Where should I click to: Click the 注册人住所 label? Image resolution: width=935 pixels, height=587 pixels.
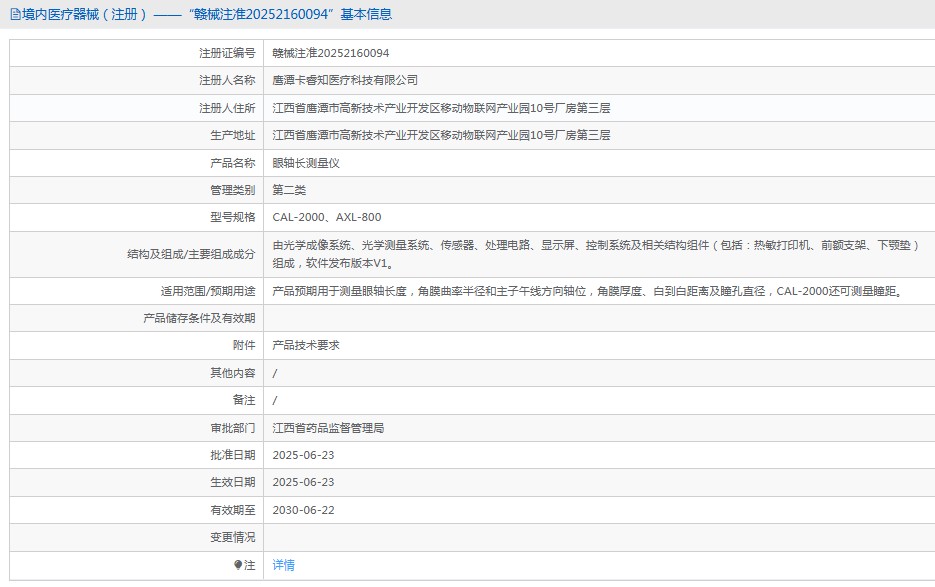coord(227,108)
